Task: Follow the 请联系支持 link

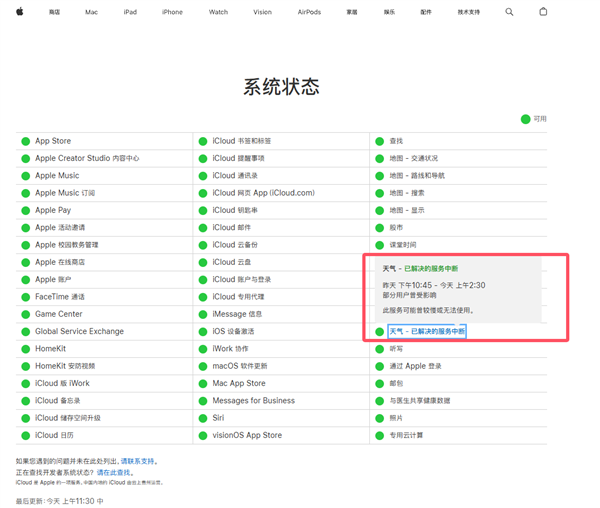Action: (x=138, y=461)
